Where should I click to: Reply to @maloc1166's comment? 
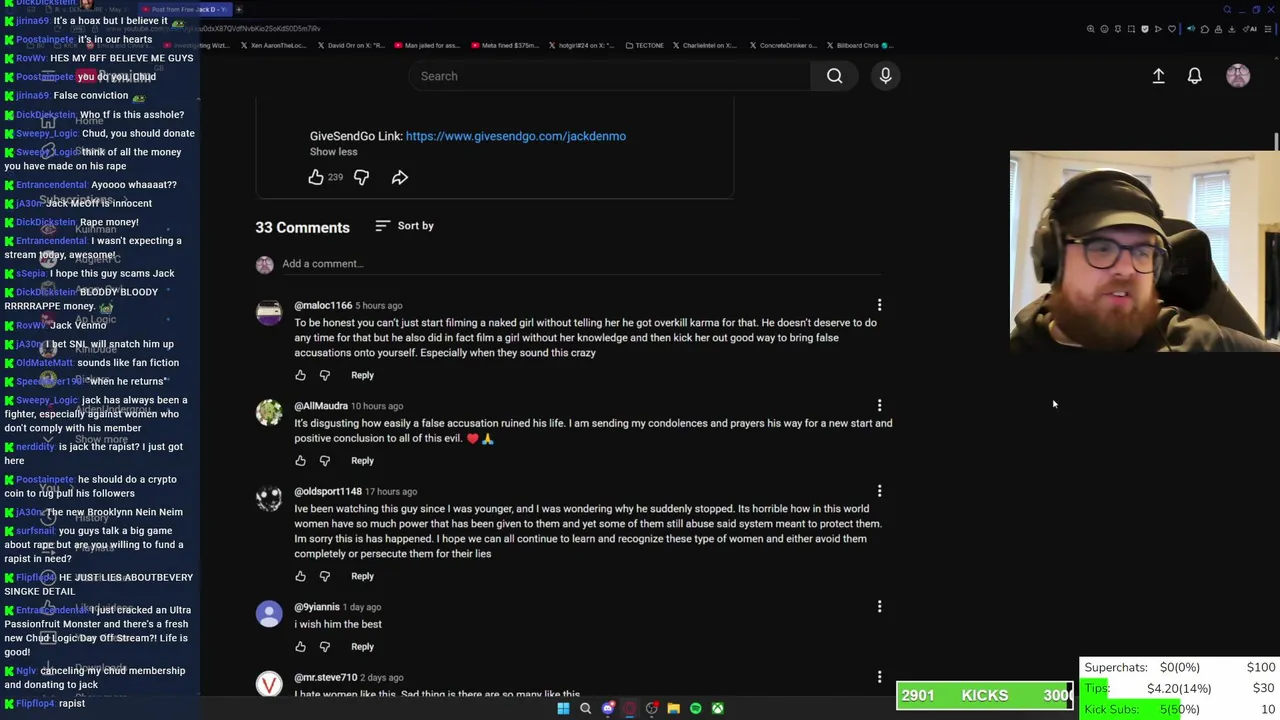point(362,375)
